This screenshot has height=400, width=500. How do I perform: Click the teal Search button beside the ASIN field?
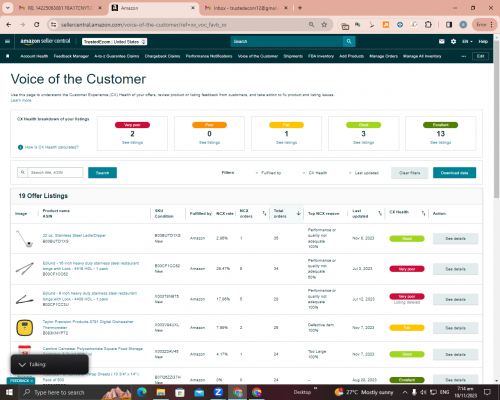[x=102, y=173]
